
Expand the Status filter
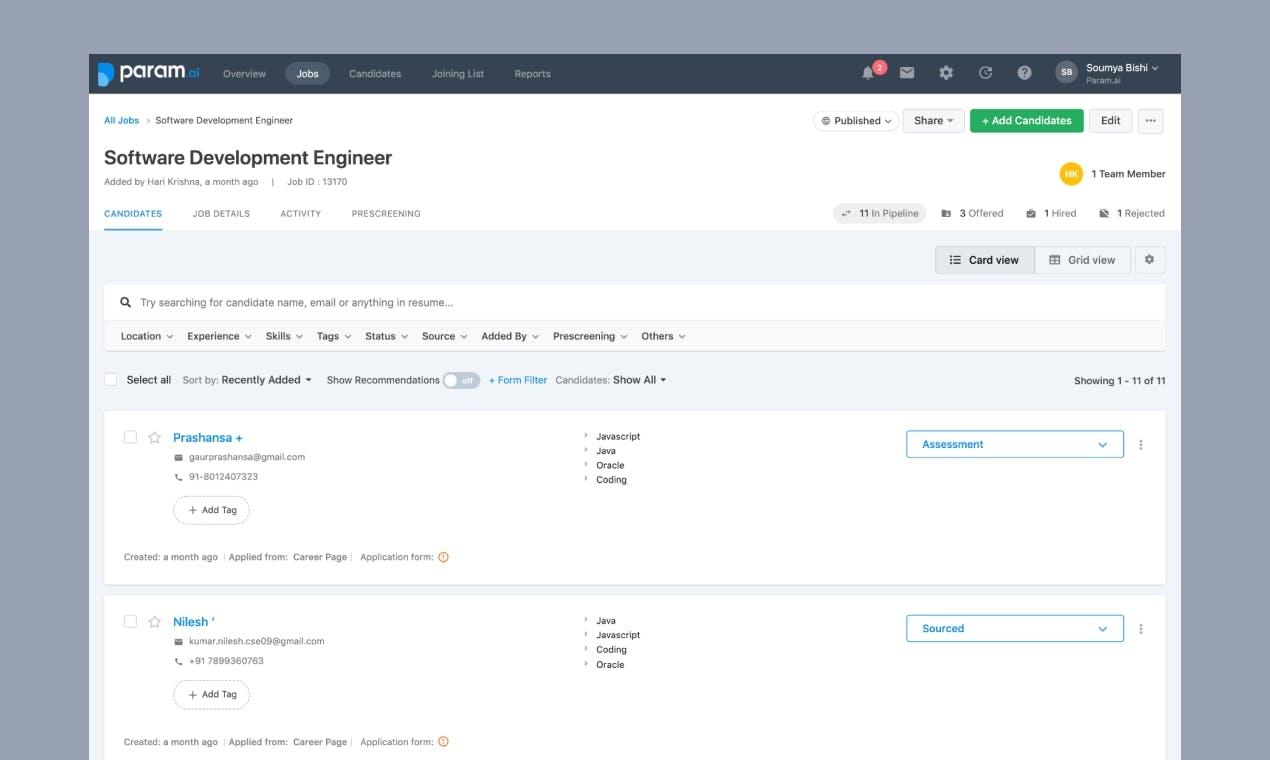coord(386,336)
